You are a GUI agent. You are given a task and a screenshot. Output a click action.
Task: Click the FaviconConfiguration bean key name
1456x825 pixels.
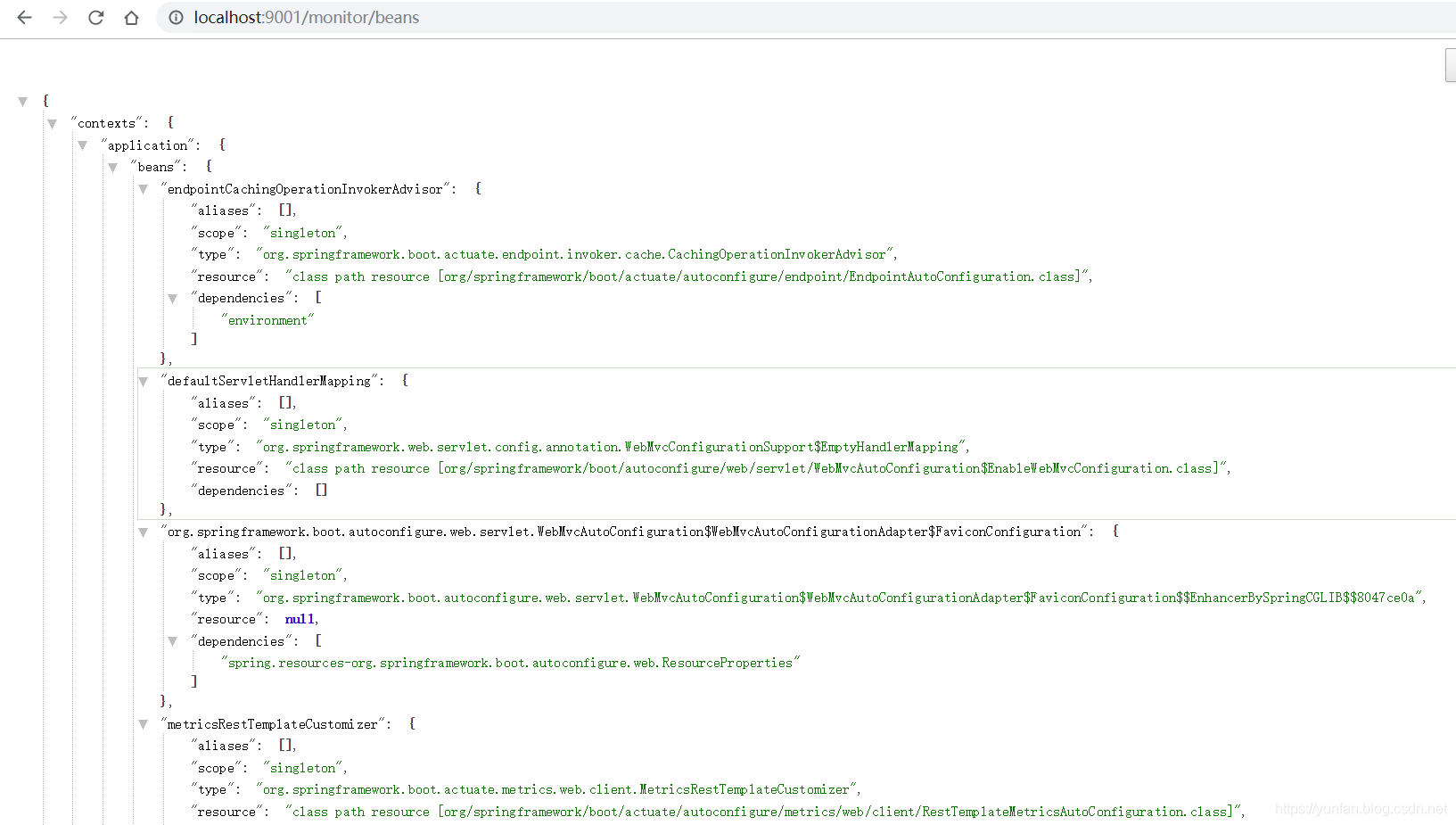(624, 532)
